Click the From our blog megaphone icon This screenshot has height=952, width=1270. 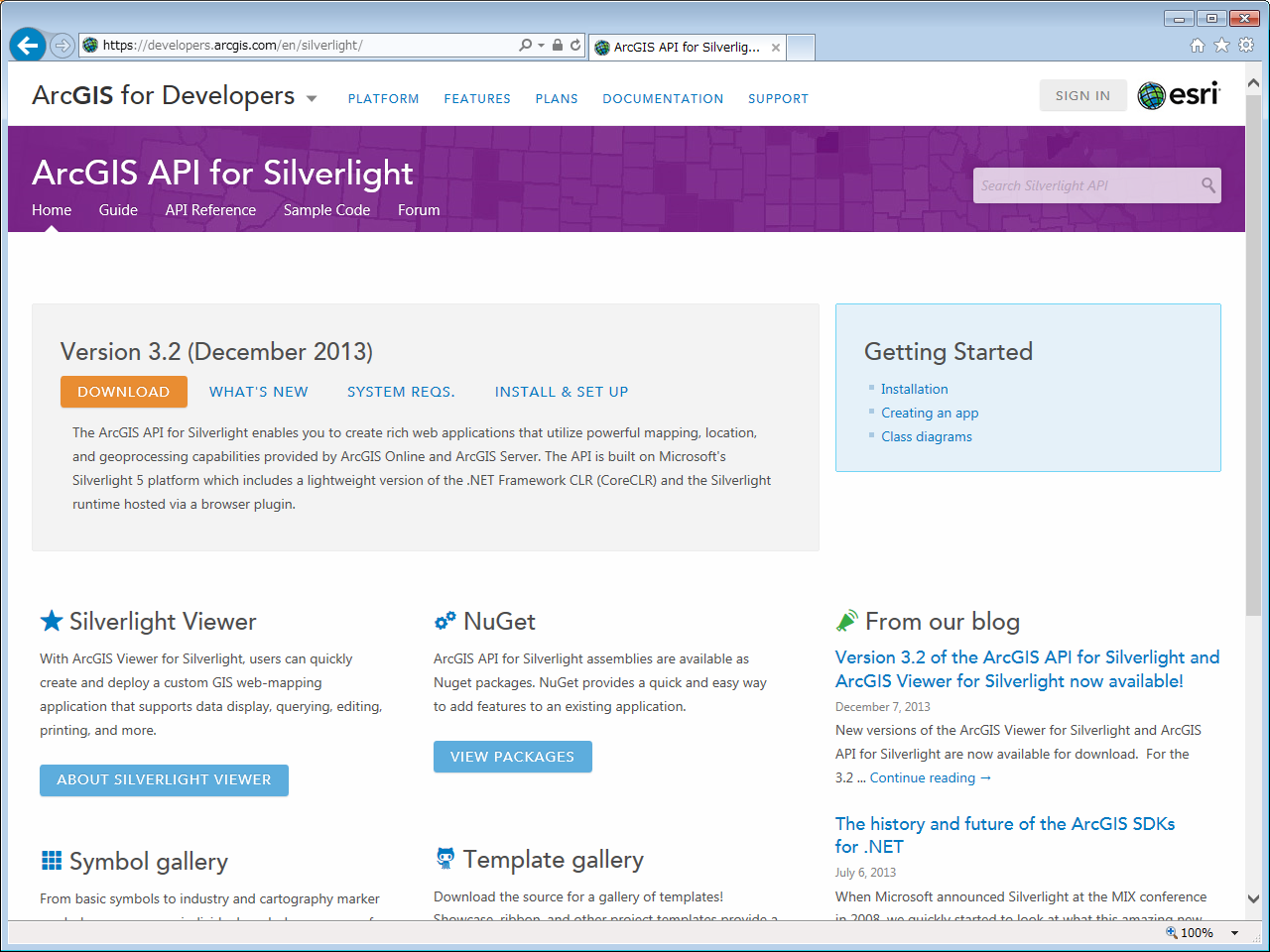(x=847, y=621)
